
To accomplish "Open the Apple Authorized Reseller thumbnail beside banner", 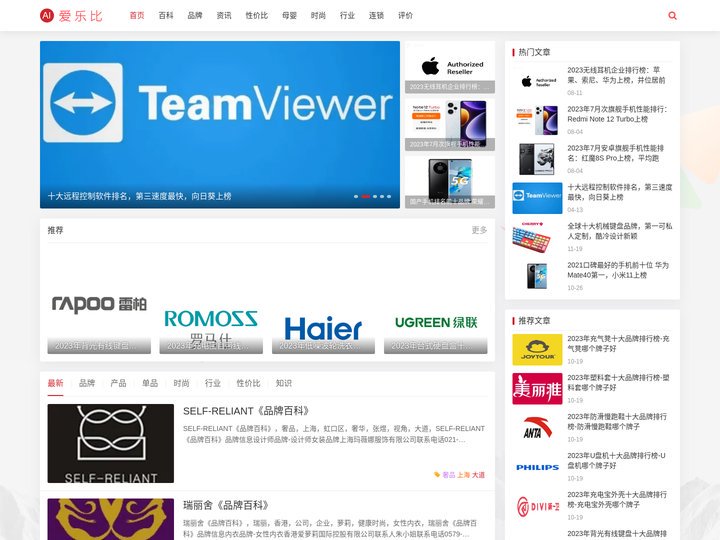I will click(x=450, y=68).
